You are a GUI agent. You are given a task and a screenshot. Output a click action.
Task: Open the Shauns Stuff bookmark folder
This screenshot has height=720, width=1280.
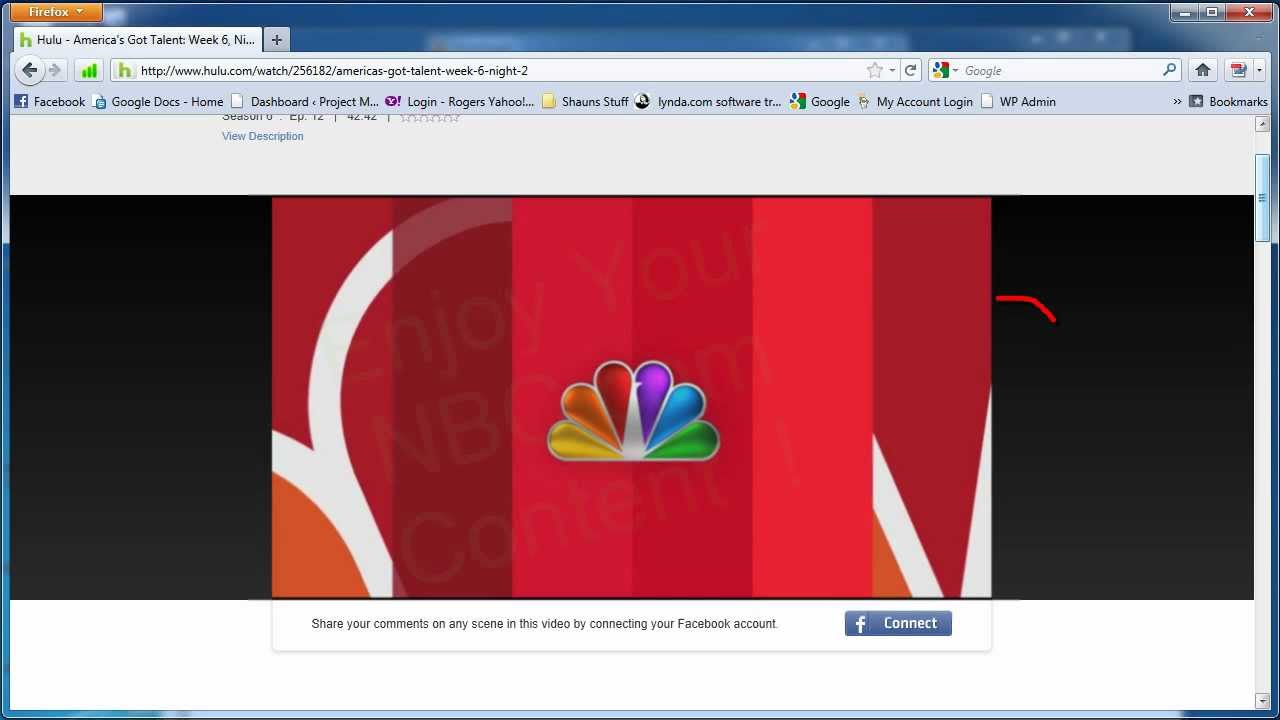point(585,101)
